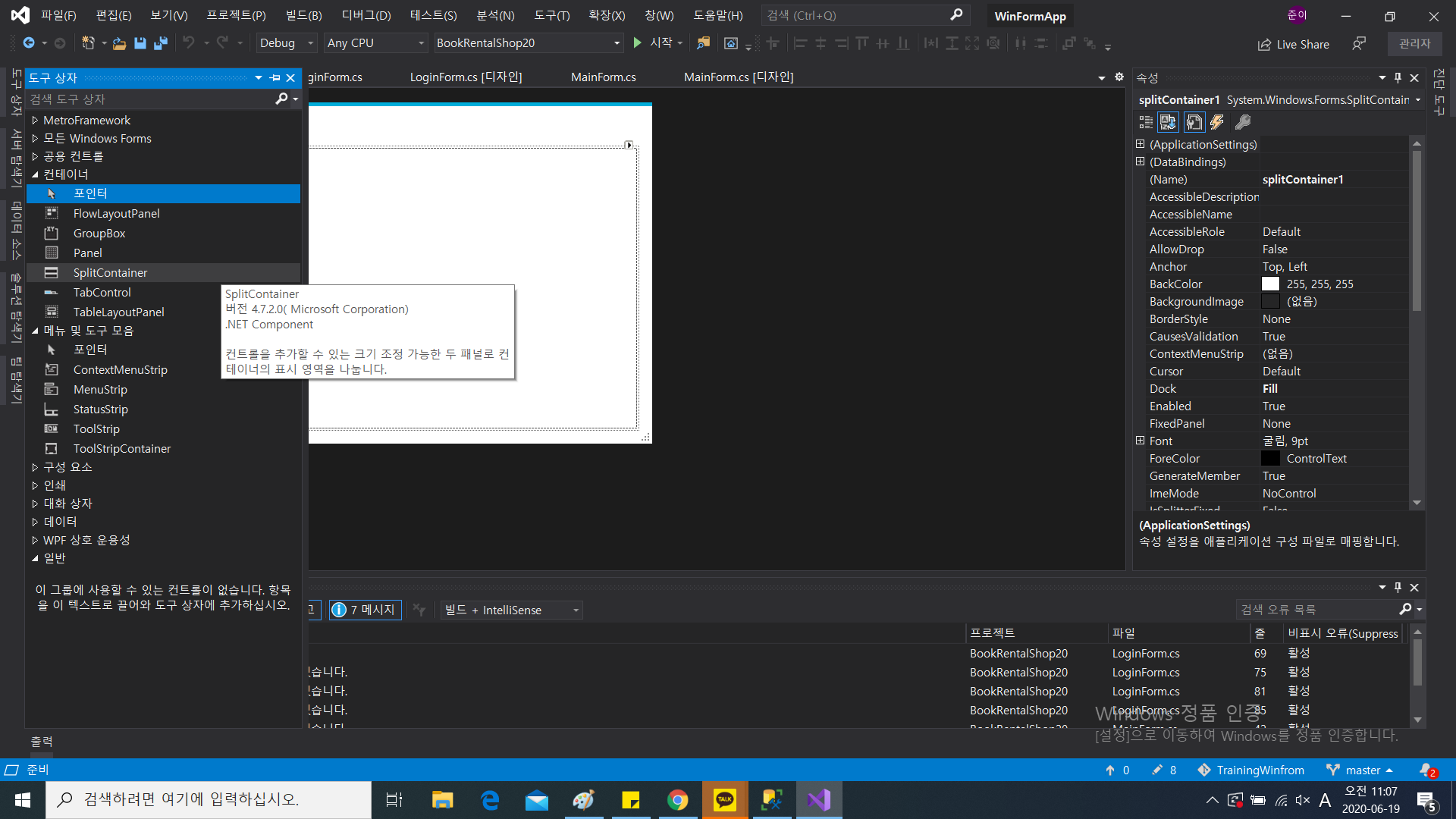Click the Property Pages wrench icon

pyautogui.click(x=1243, y=122)
